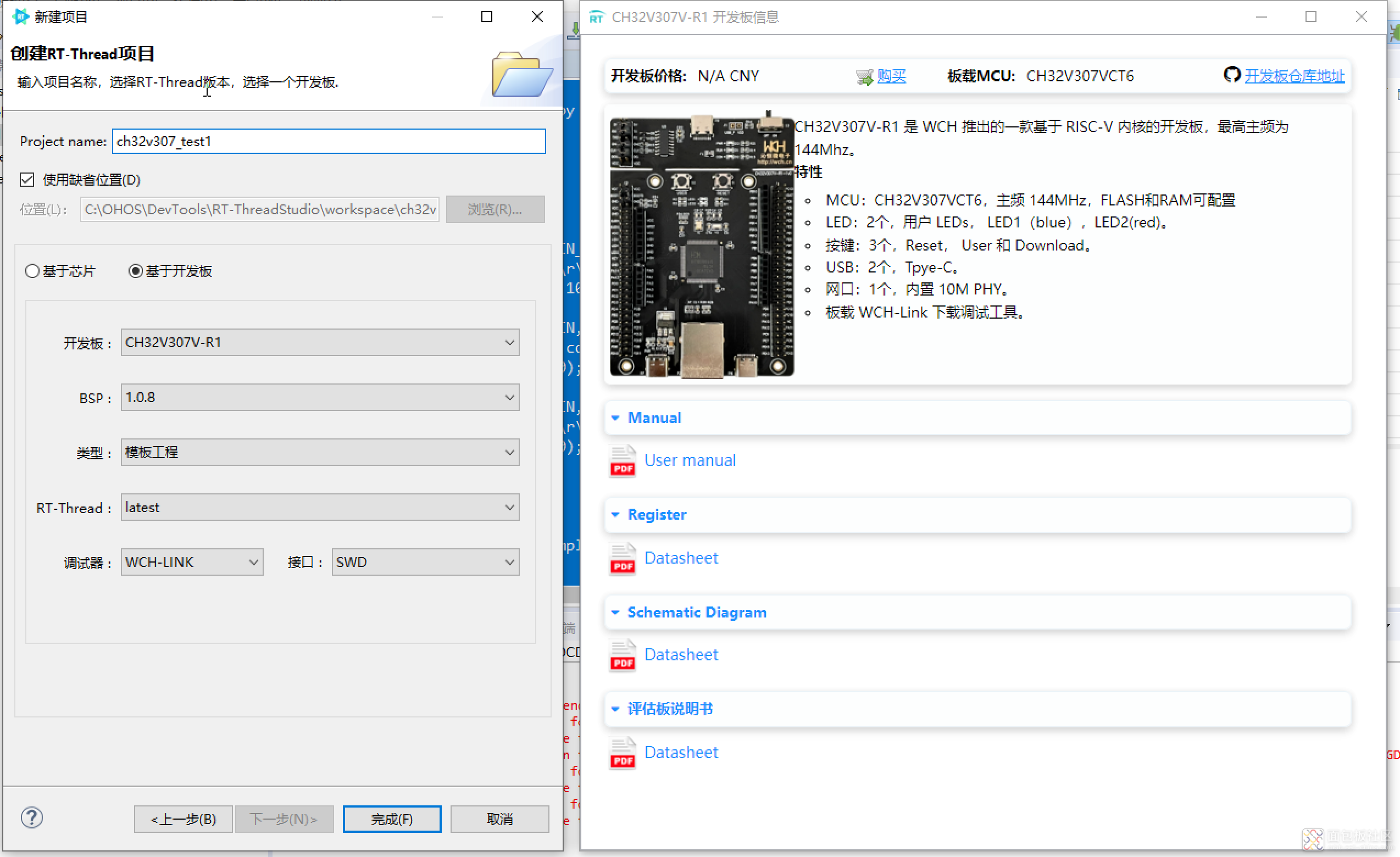Screen dimensions: 1400x857
Task: Open the User manual link
Action: (690, 460)
